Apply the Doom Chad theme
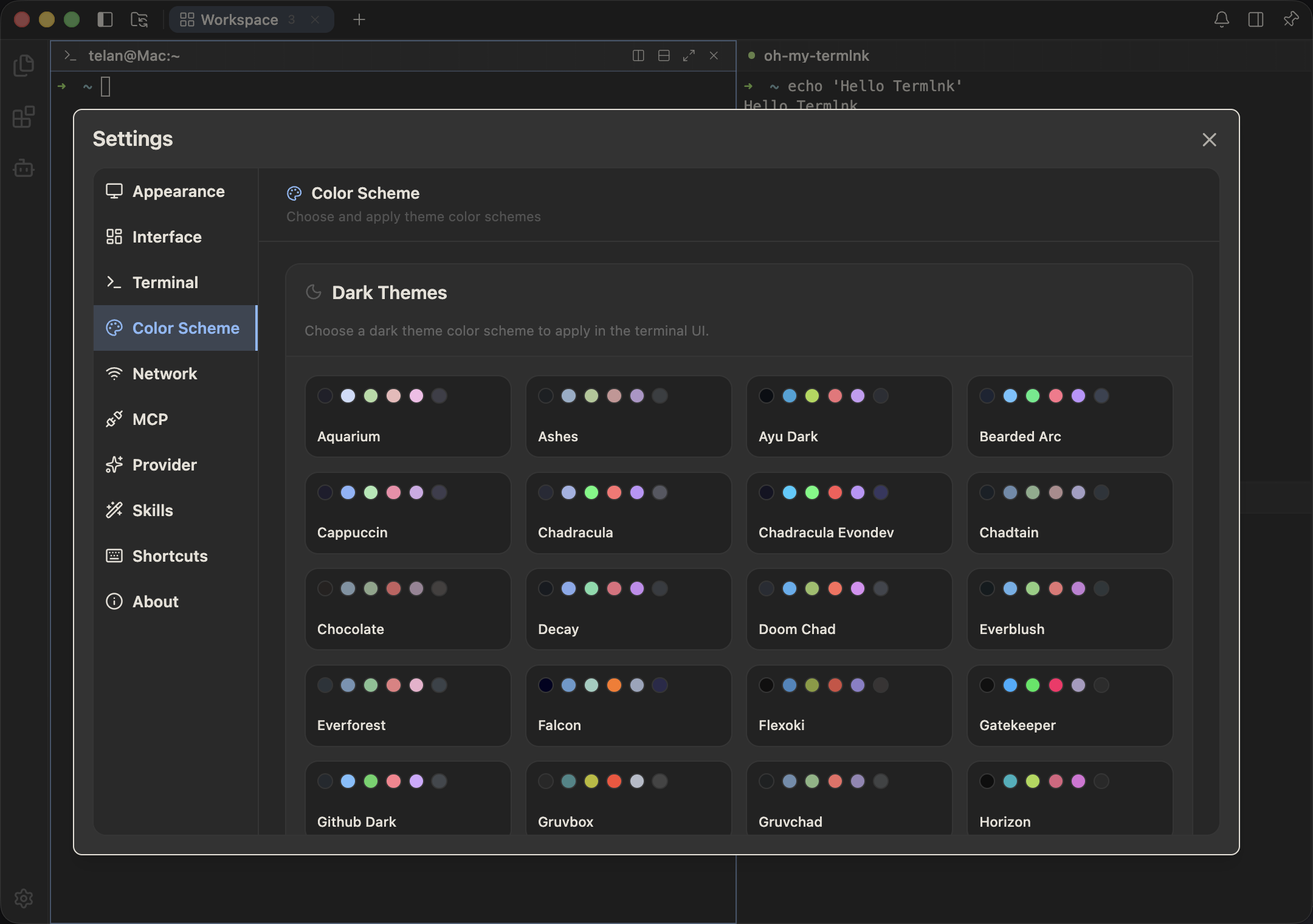This screenshot has height=924, width=1313. tap(849, 609)
